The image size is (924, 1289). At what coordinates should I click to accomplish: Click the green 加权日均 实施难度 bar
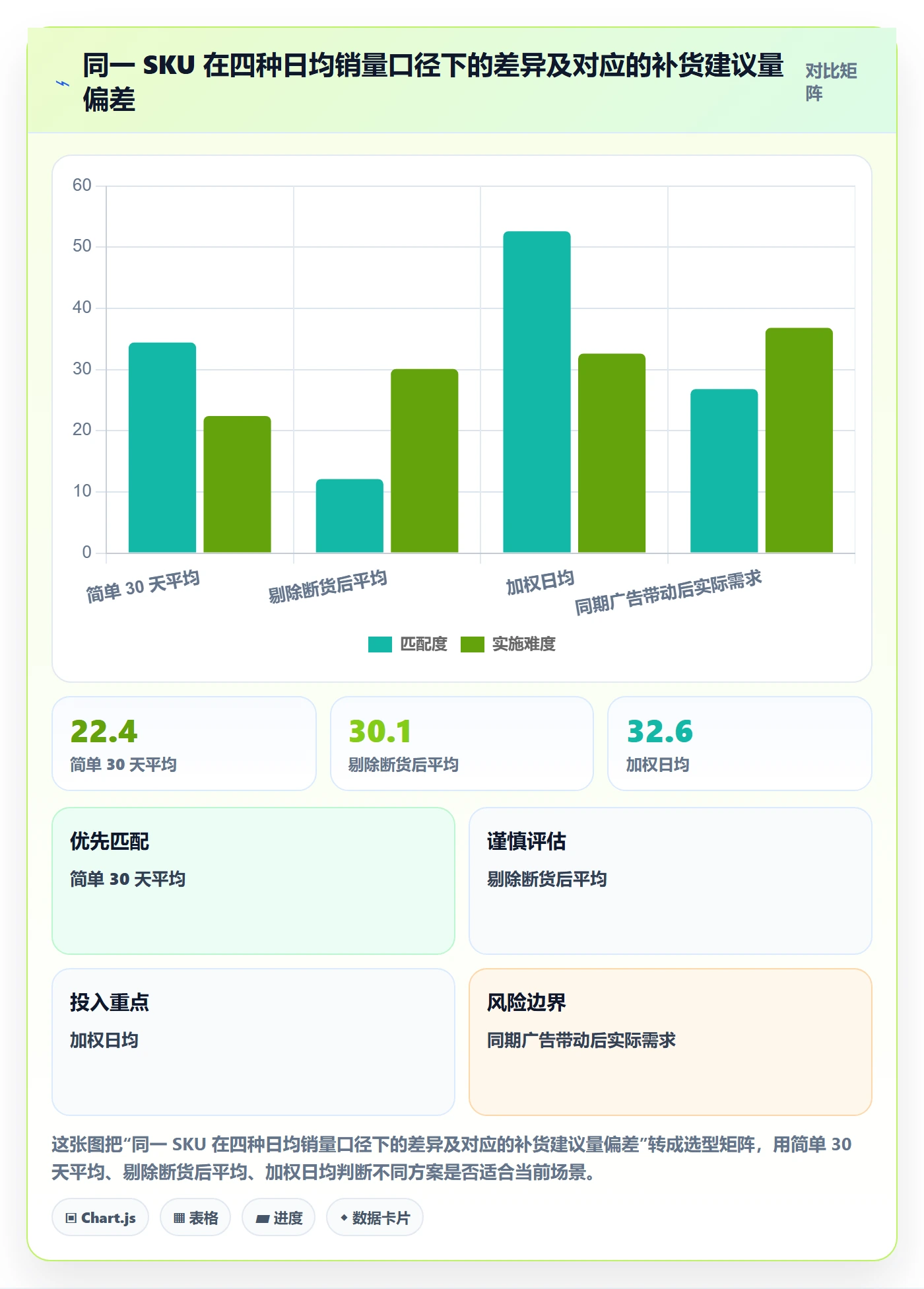pyautogui.click(x=612, y=453)
